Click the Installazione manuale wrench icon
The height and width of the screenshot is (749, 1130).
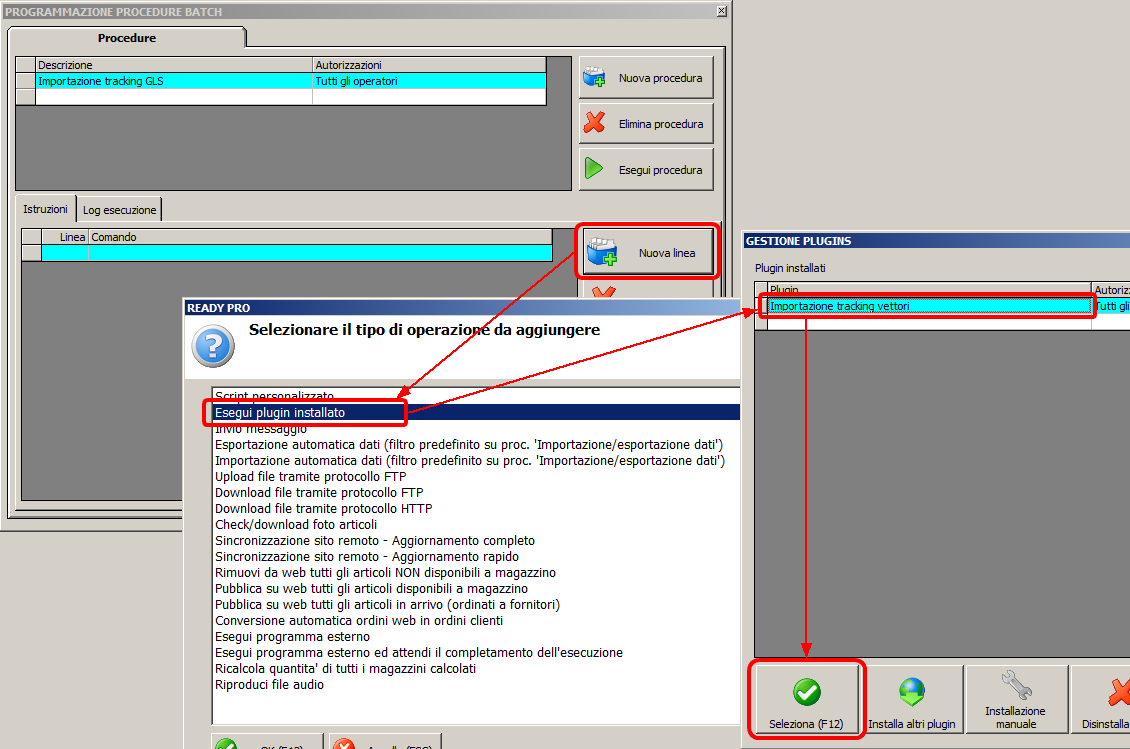[1015, 685]
